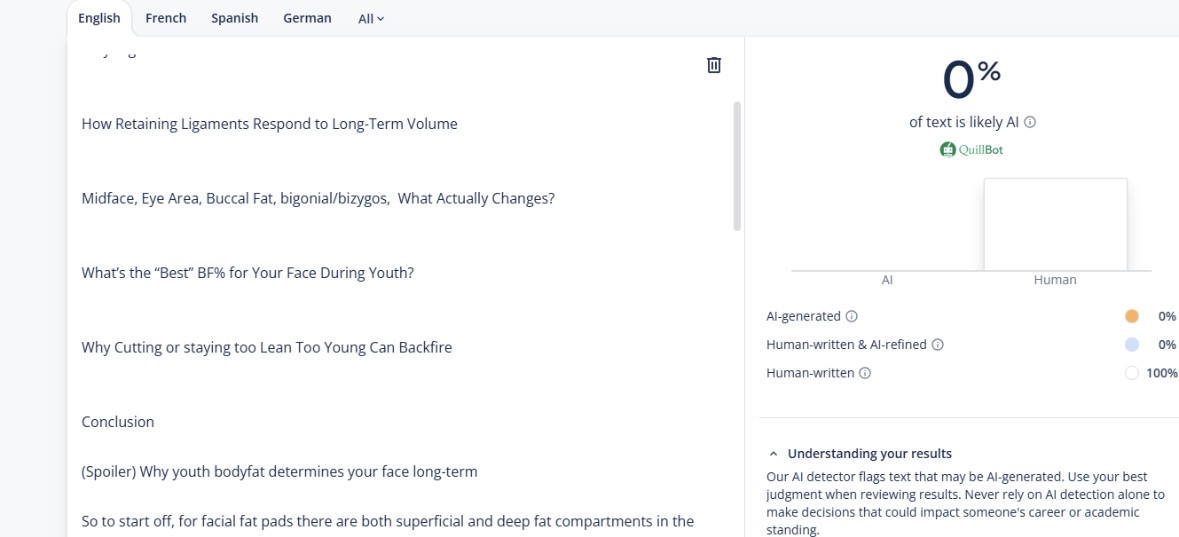Switch to the French tab
Viewport: 1179px width, 537px height.
click(166, 18)
